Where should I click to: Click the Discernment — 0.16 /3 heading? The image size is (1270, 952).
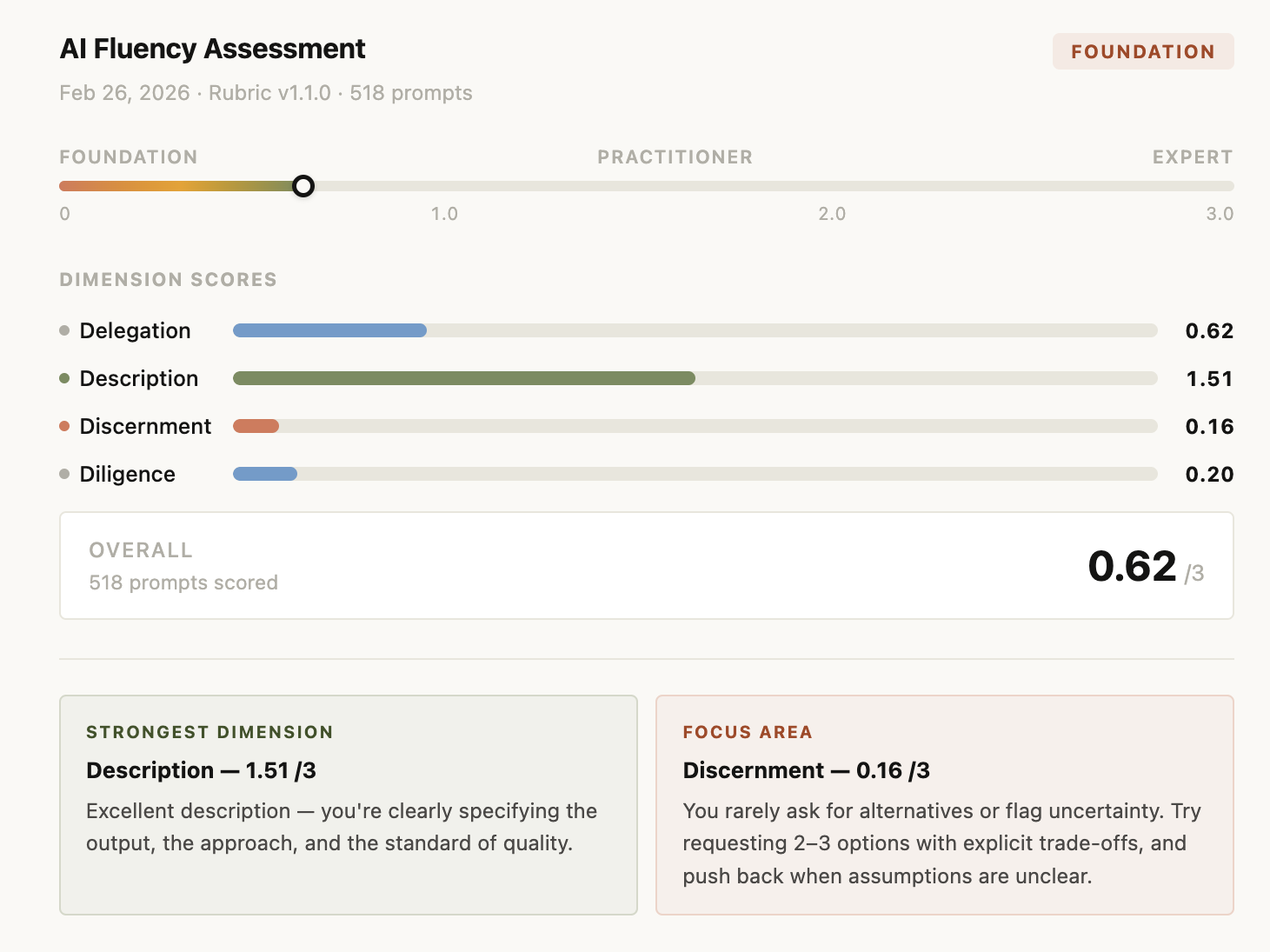(x=806, y=770)
